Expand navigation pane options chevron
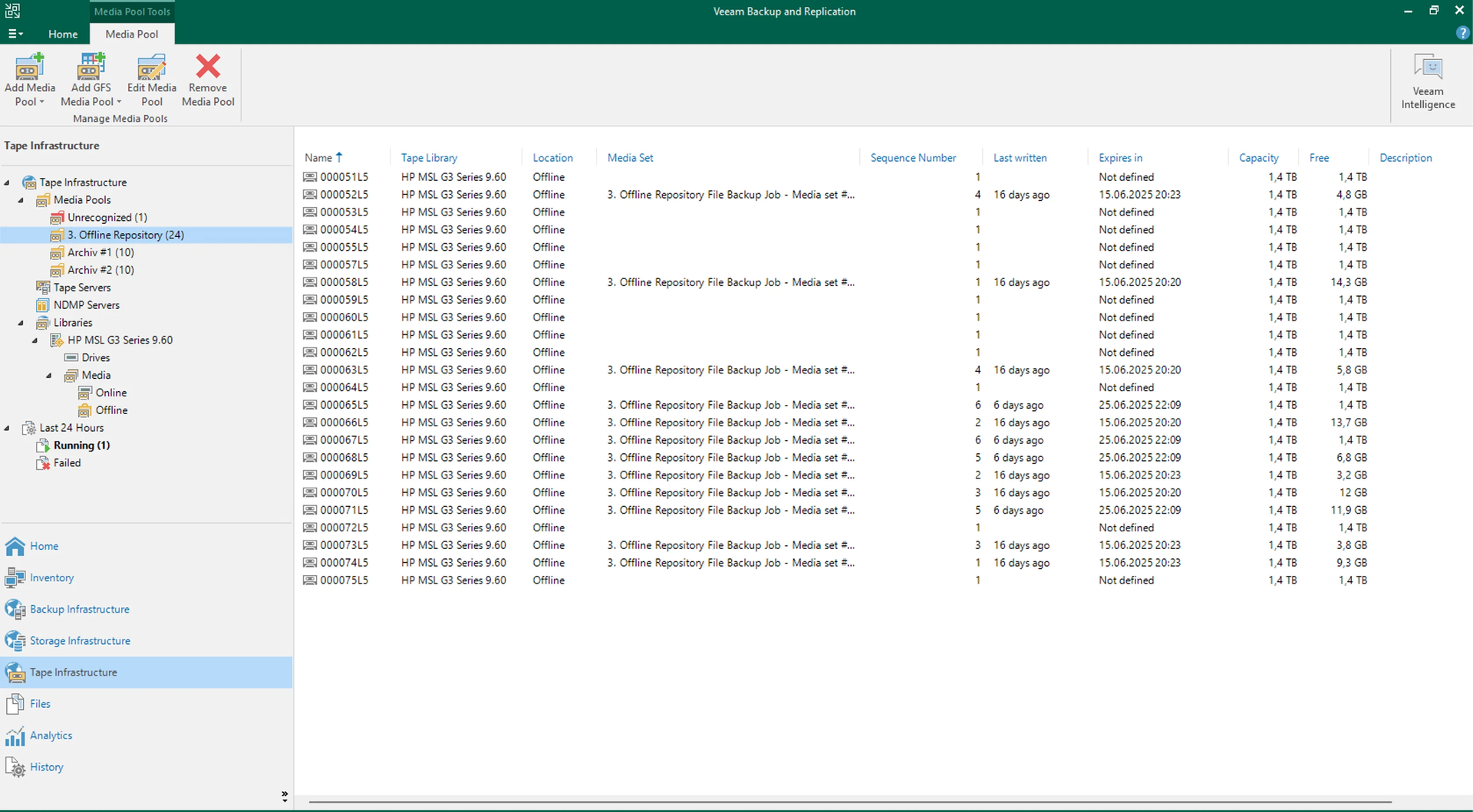 [285, 797]
